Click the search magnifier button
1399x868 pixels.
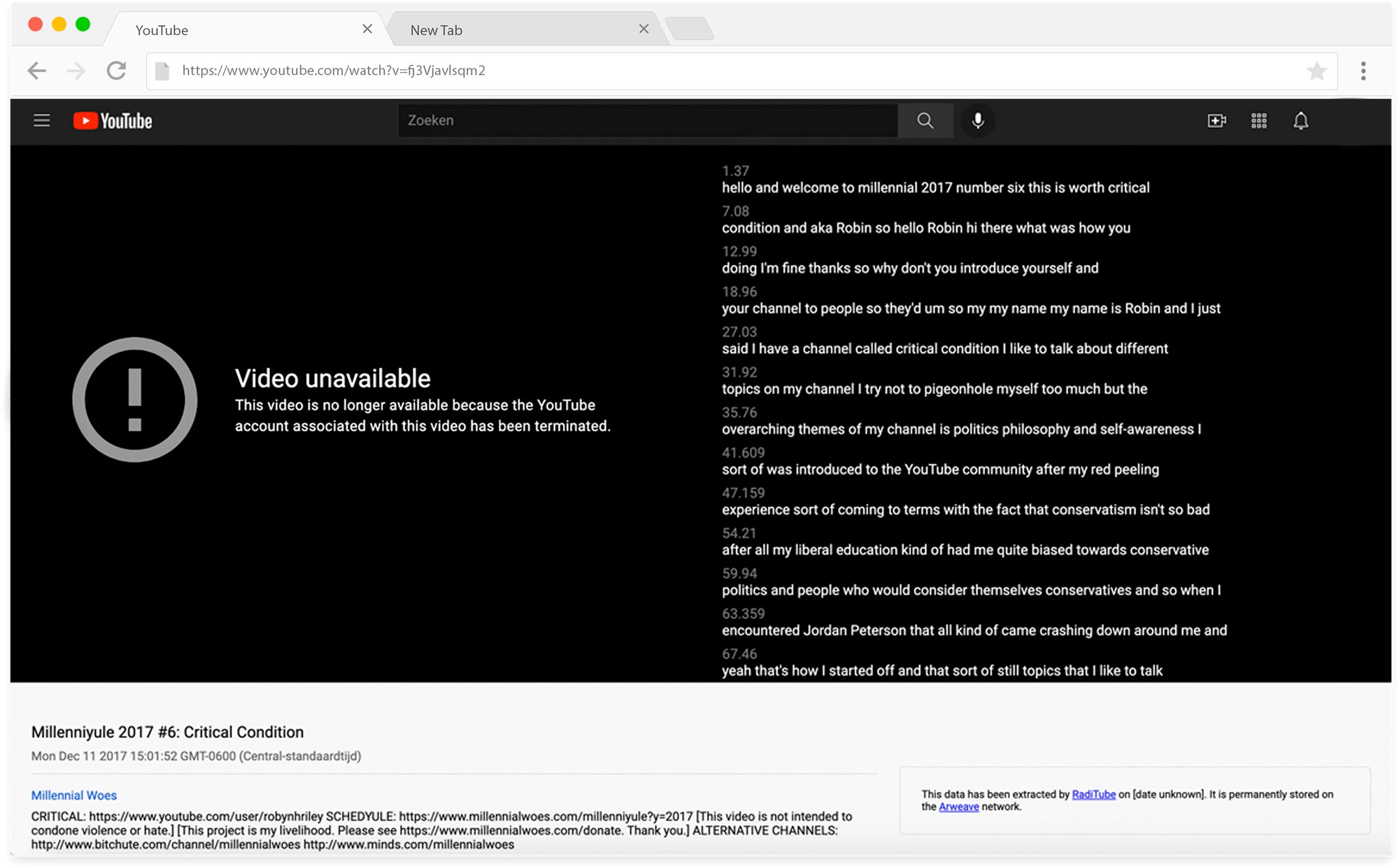click(925, 120)
